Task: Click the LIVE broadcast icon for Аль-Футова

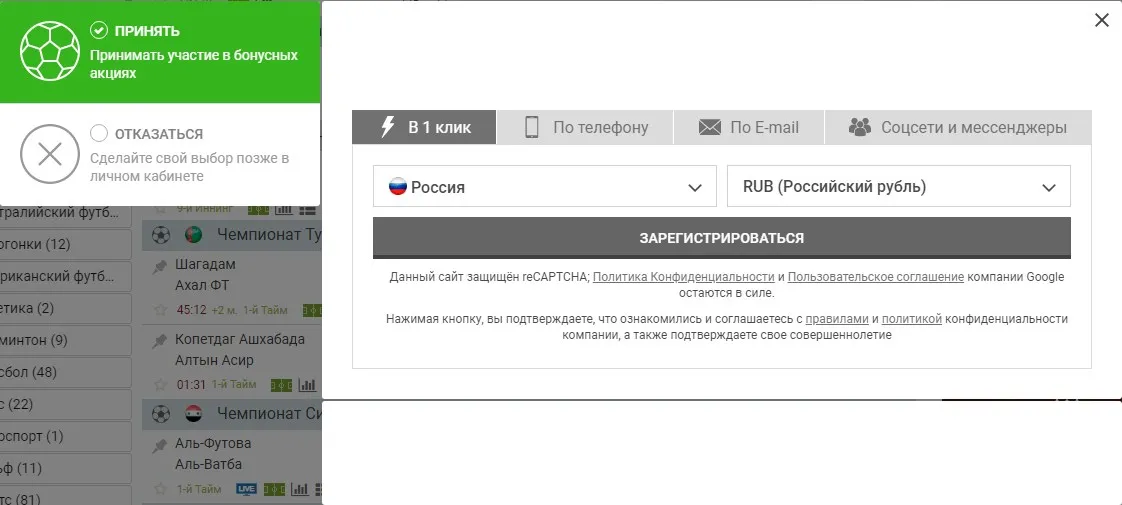Action: (246, 489)
